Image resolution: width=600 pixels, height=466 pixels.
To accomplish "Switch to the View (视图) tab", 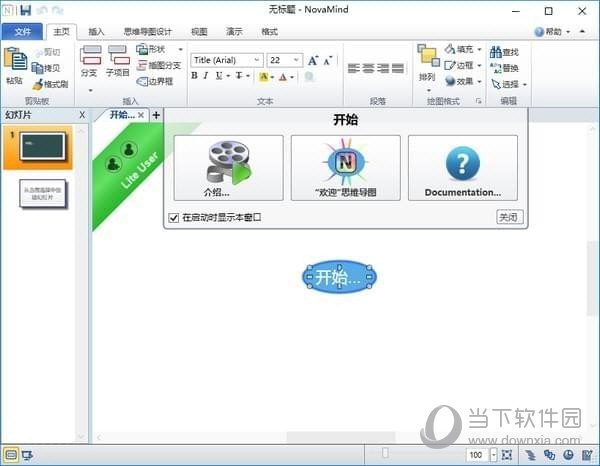I will [199, 32].
